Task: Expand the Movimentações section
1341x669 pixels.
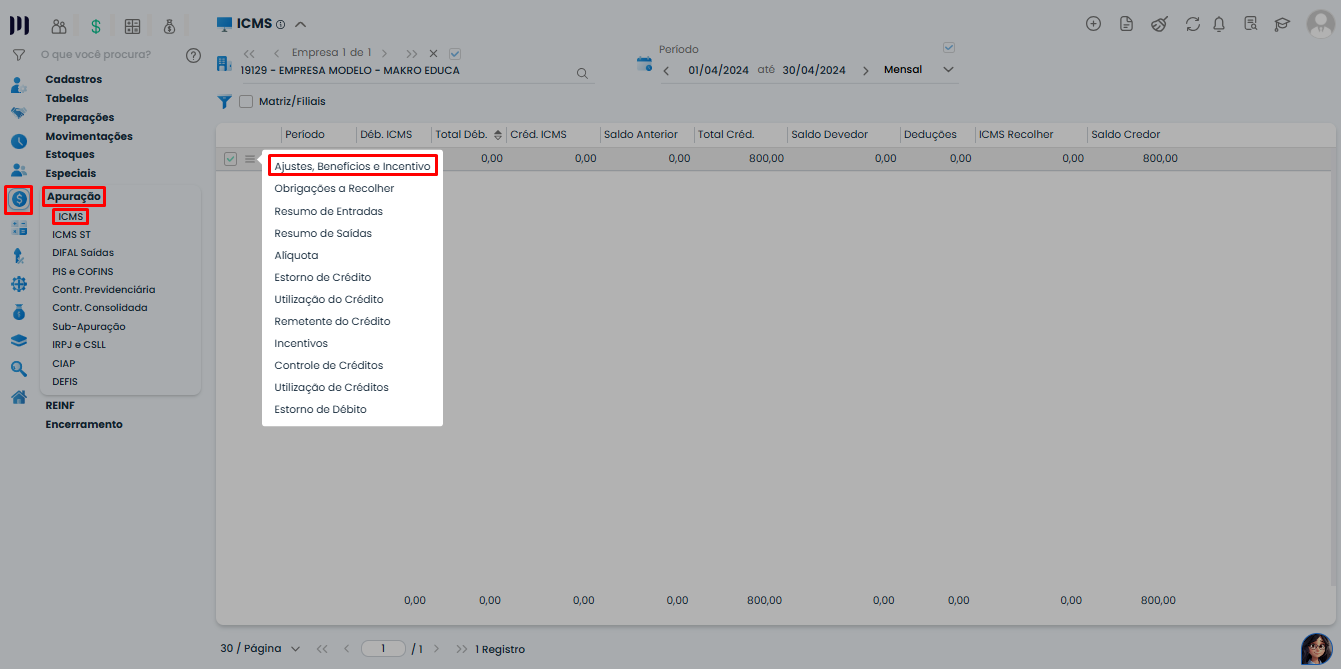Action: [x=89, y=136]
